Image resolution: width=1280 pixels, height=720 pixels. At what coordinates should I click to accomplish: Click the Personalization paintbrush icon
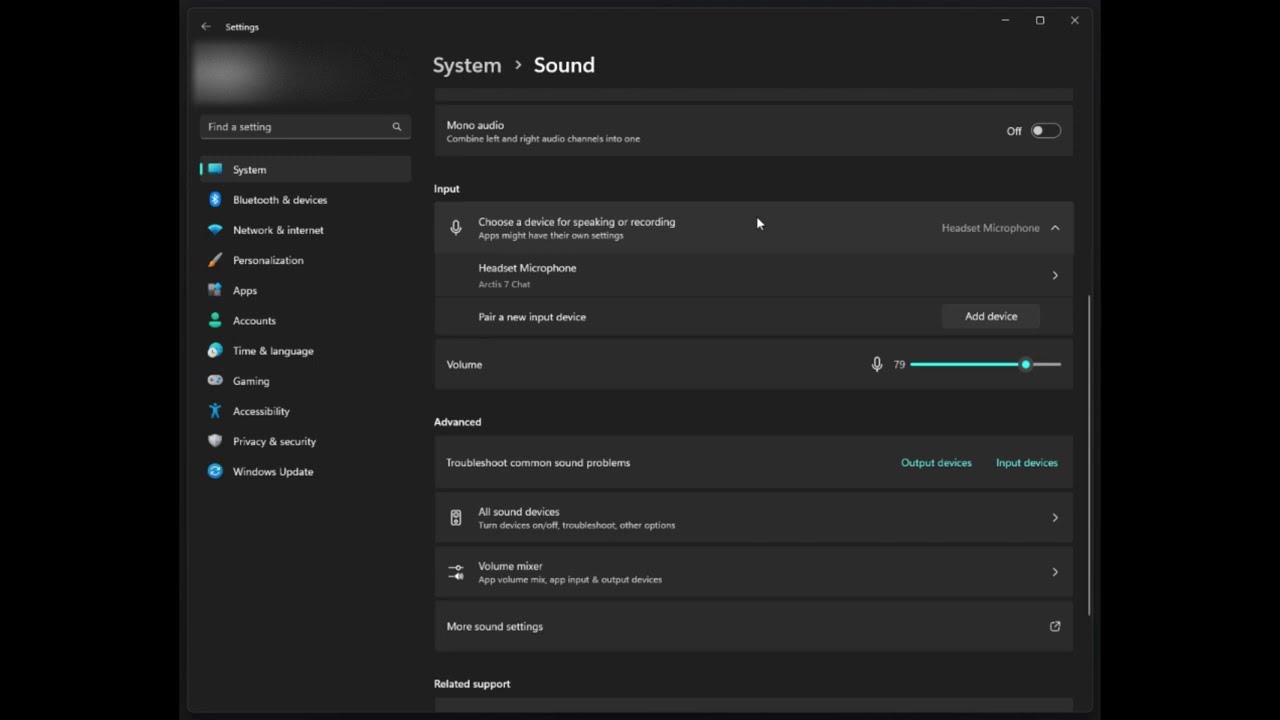pos(215,260)
